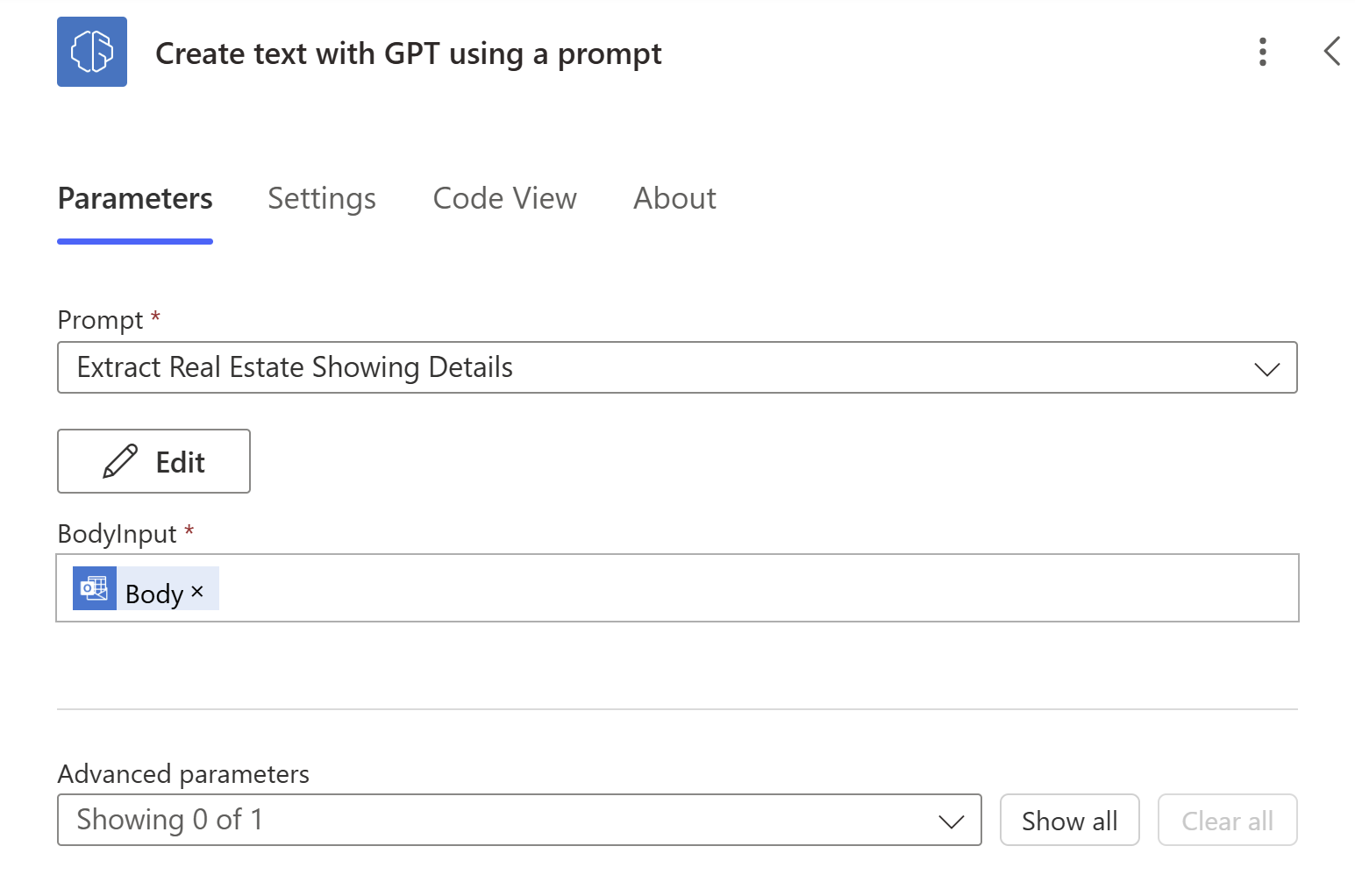Collapse the action panel with the chevron
This screenshot has height=896, width=1355.
1331,52
